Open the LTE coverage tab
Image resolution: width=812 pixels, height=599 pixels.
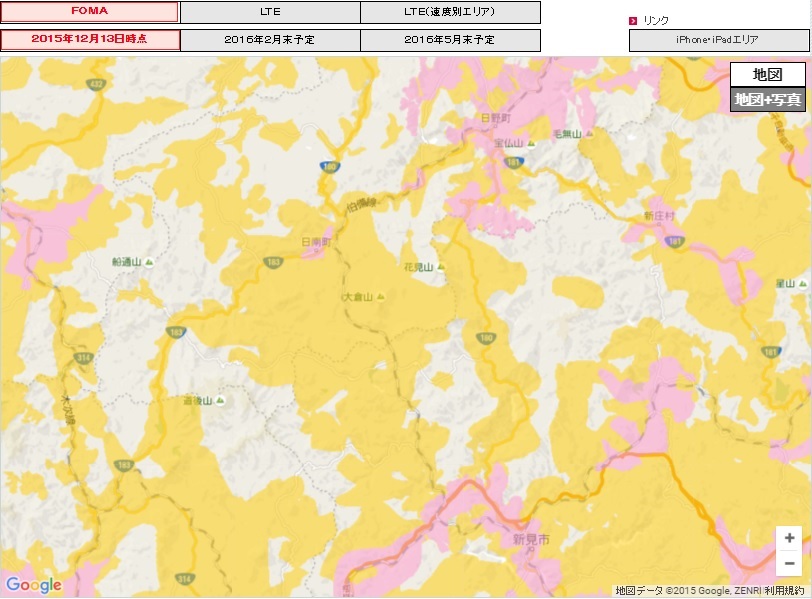coord(270,12)
